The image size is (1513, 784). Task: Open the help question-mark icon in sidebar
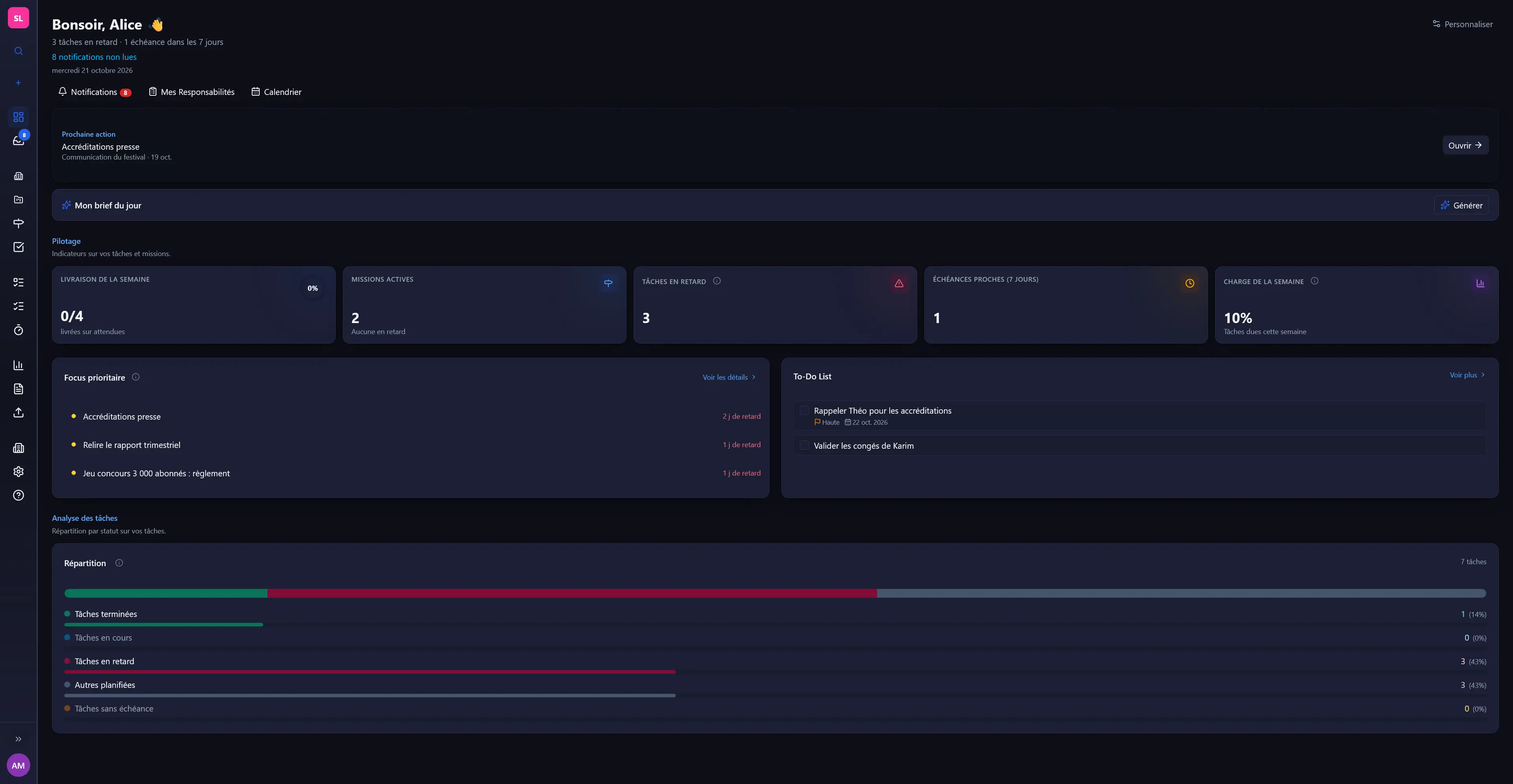tap(18, 496)
